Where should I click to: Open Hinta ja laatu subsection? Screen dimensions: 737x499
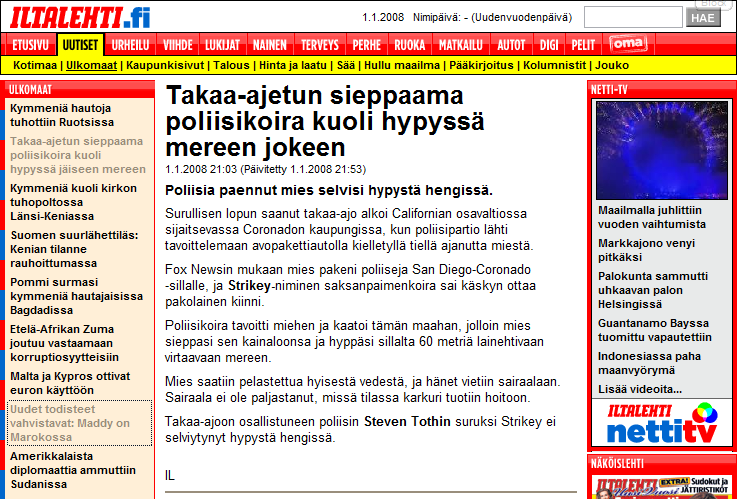point(293,65)
